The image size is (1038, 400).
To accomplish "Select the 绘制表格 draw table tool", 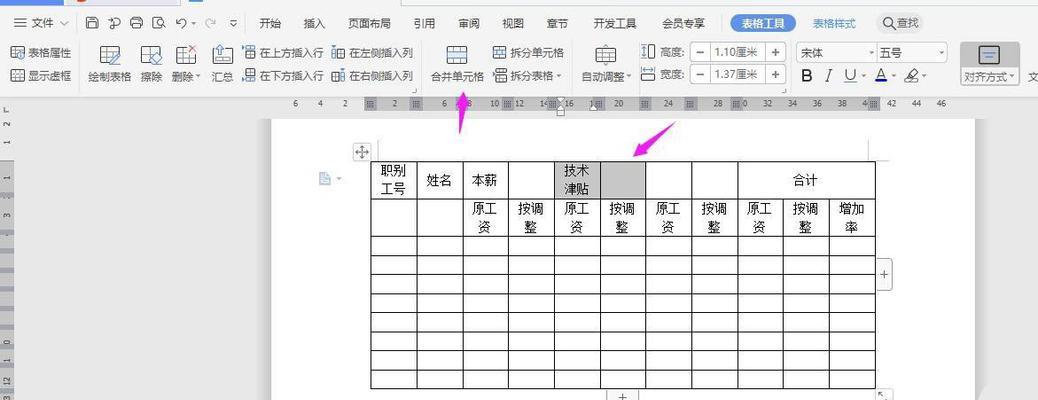I will click(x=110, y=64).
